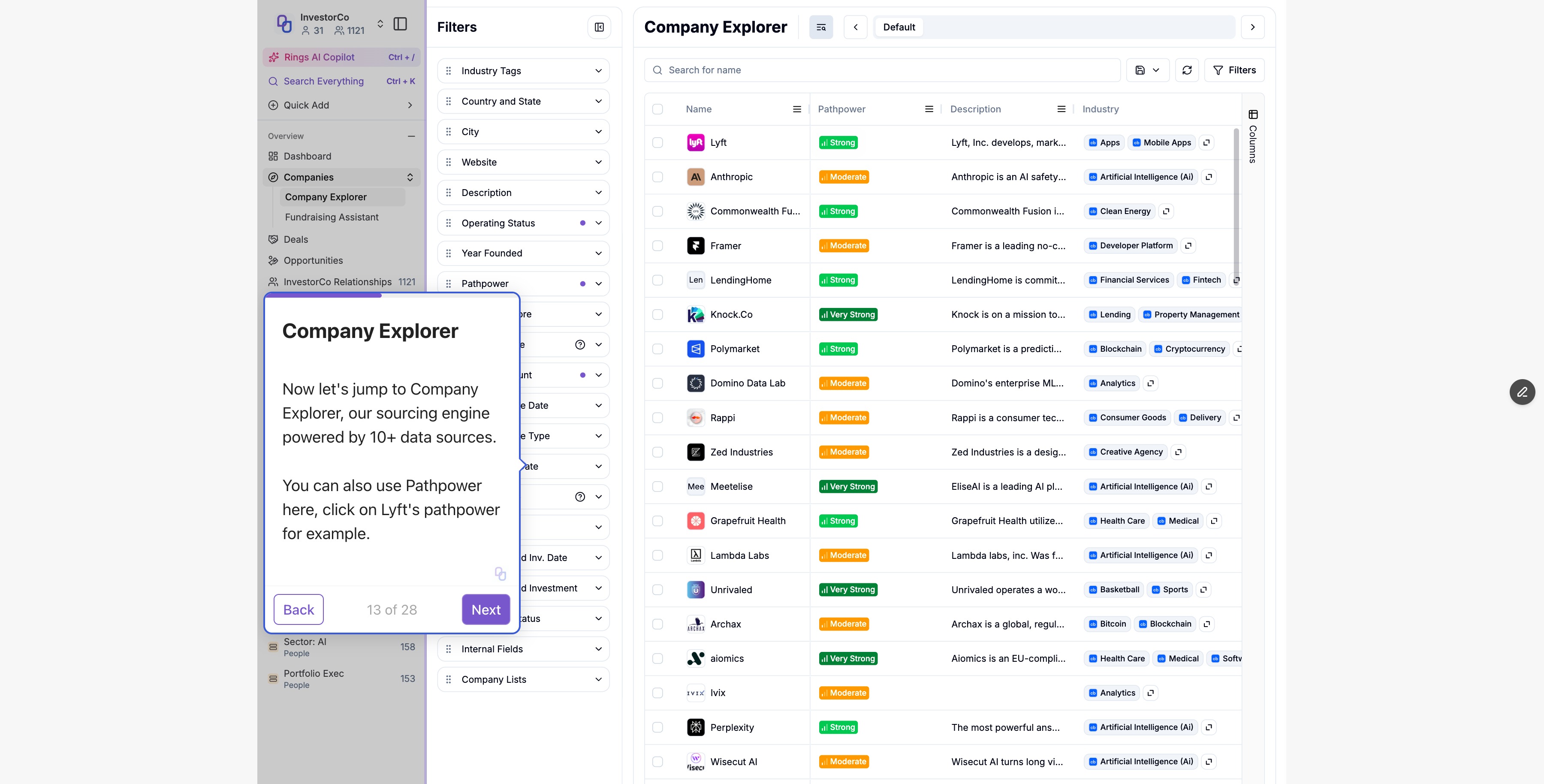Toggle the sidebar layout icon

pyautogui.click(x=401, y=24)
